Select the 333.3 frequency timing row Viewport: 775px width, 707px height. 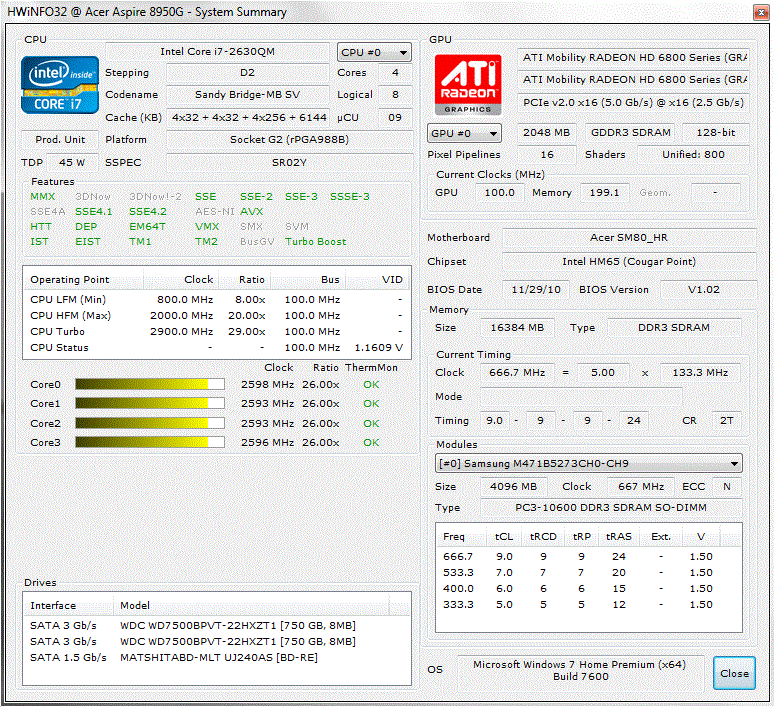(x=589, y=604)
